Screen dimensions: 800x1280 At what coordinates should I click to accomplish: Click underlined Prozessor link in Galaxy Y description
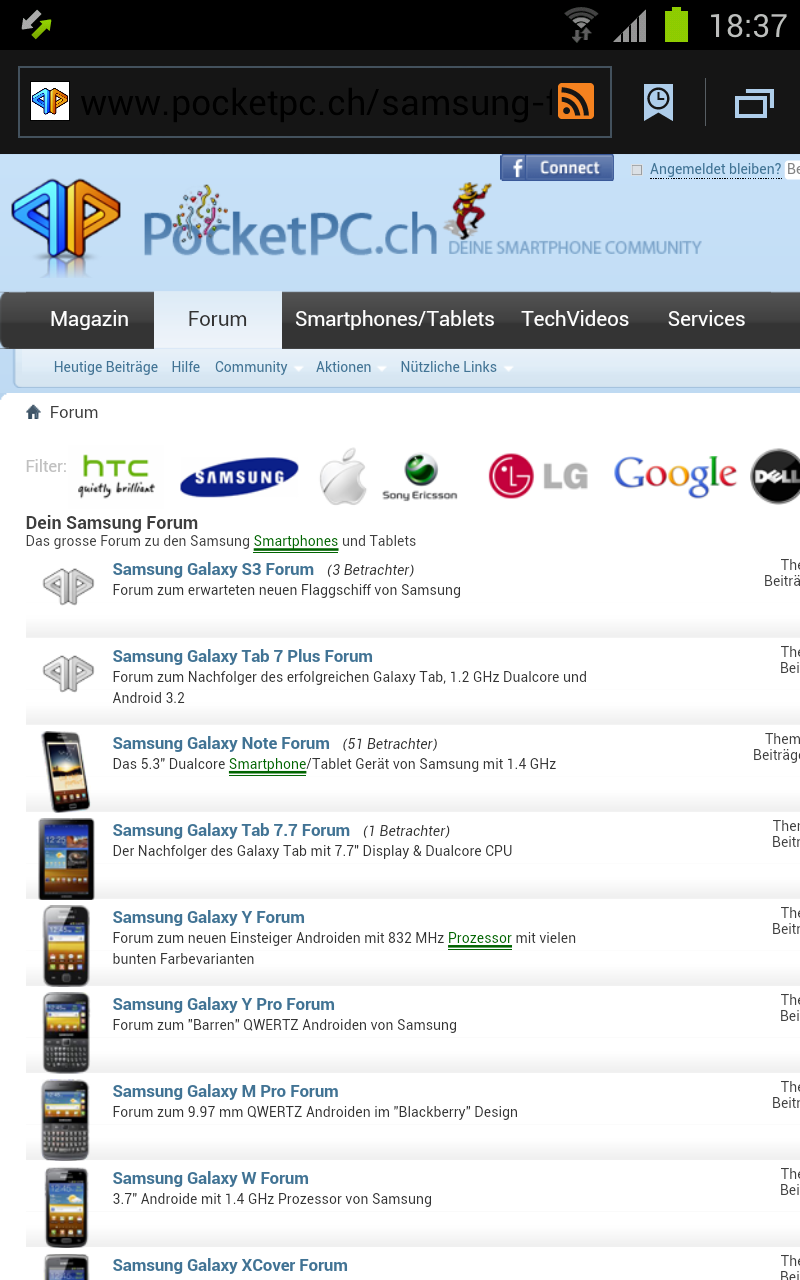[480, 938]
